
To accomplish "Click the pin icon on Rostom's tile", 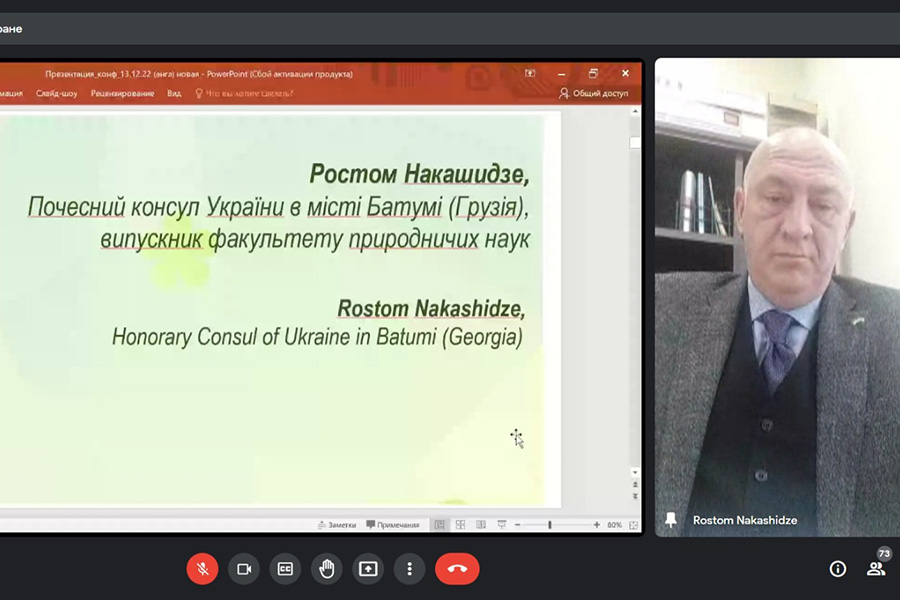I will (x=670, y=520).
